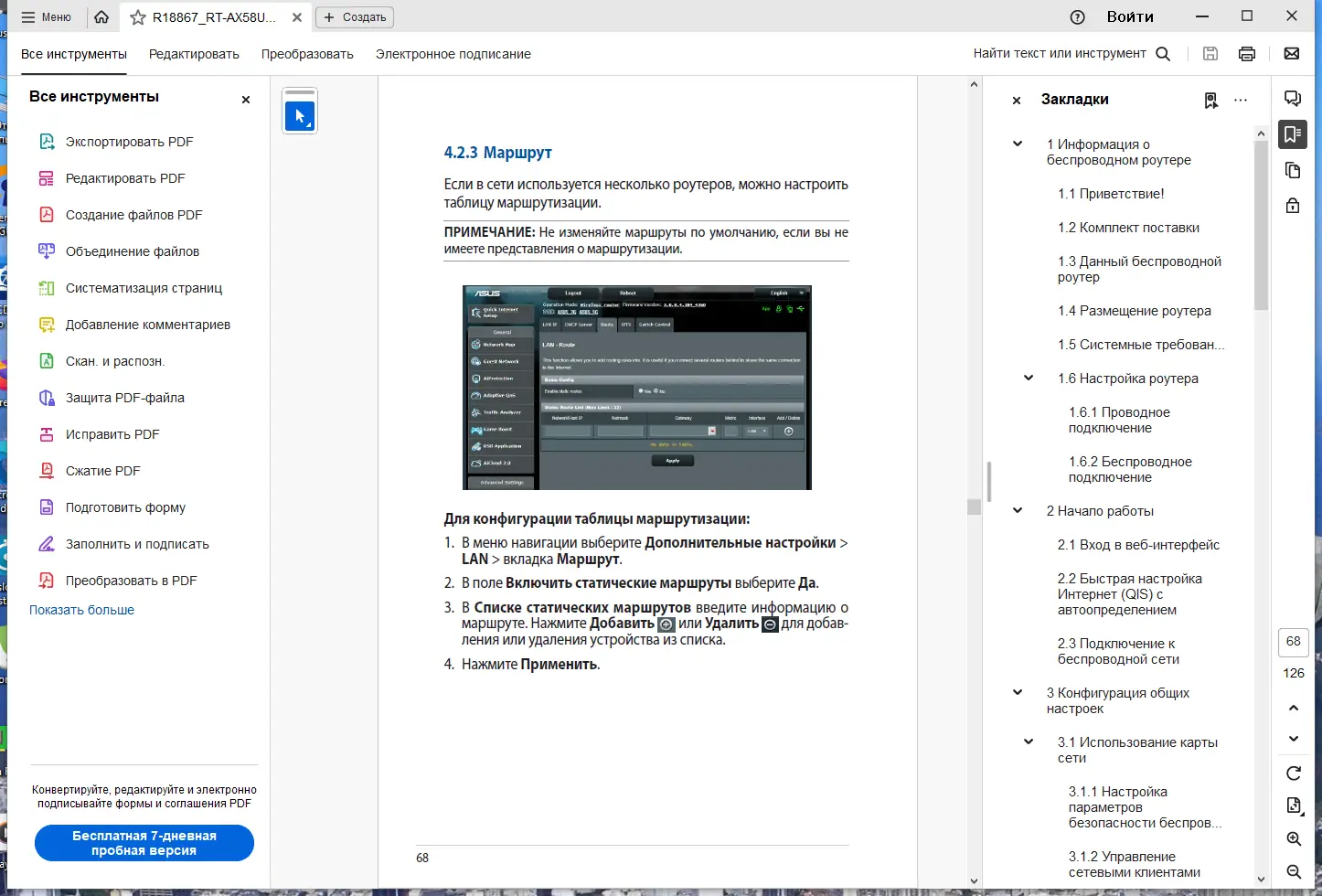
Task: Zoom out of the document
Action: pyautogui.click(x=1294, y=872)
